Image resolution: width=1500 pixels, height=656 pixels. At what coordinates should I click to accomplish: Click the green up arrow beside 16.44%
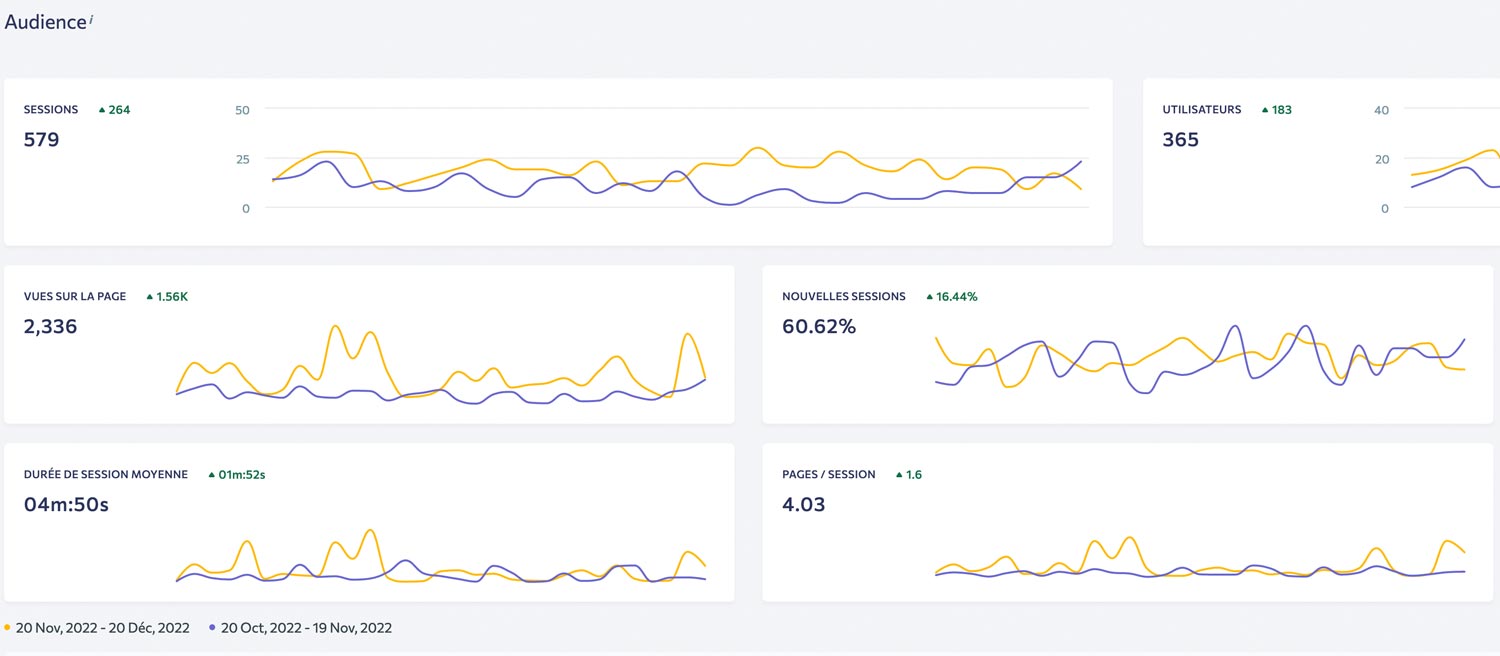pos(929,297)
